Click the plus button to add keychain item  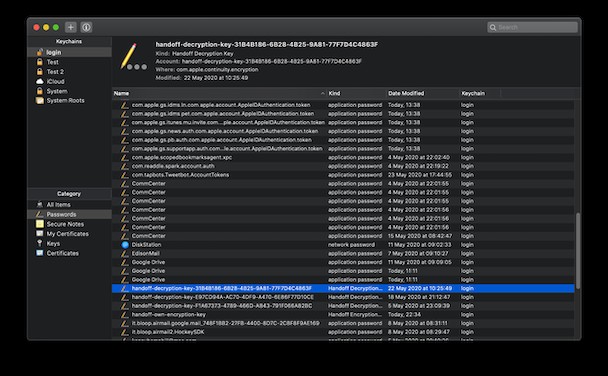71,27
